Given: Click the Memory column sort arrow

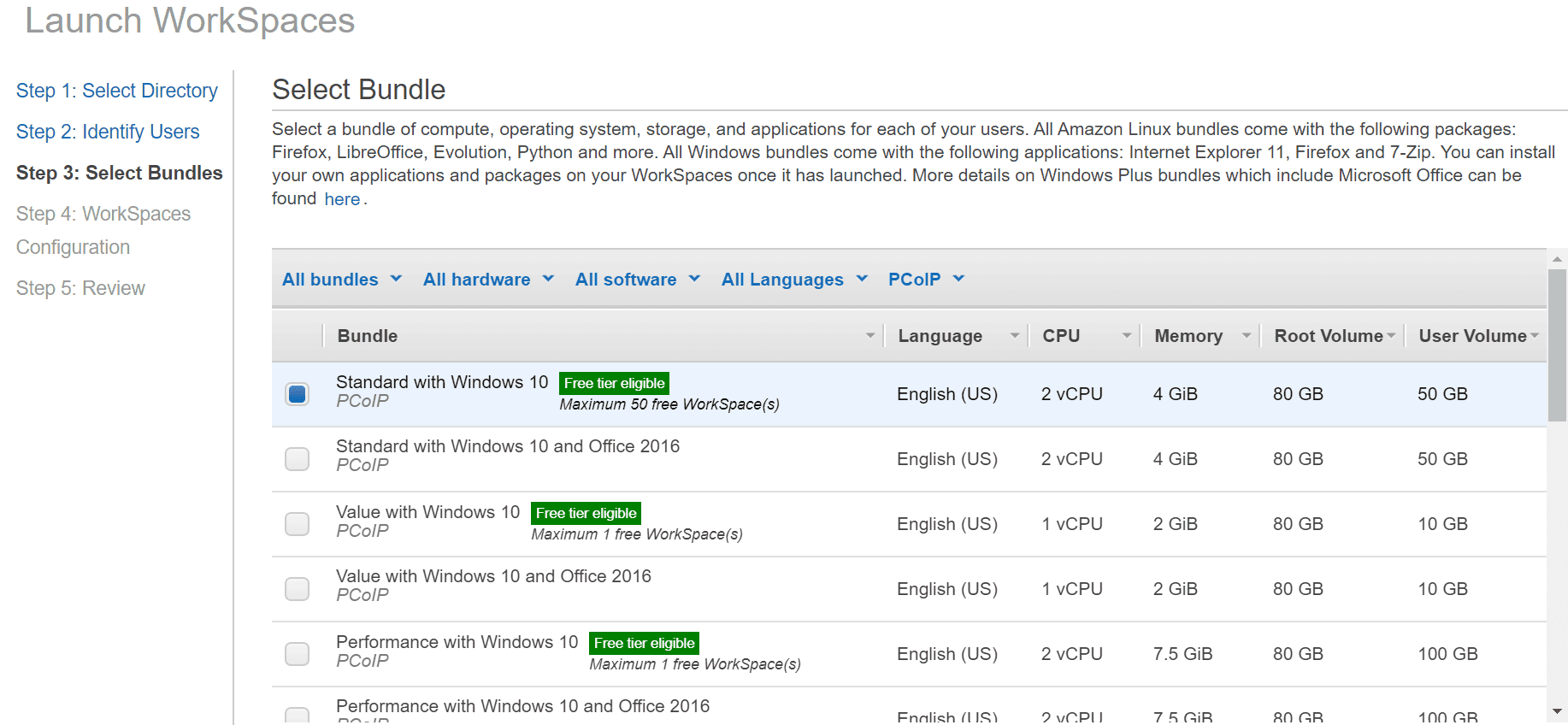Looking at the screenshot, I should pyautogui.click(x=1246, y=336).
